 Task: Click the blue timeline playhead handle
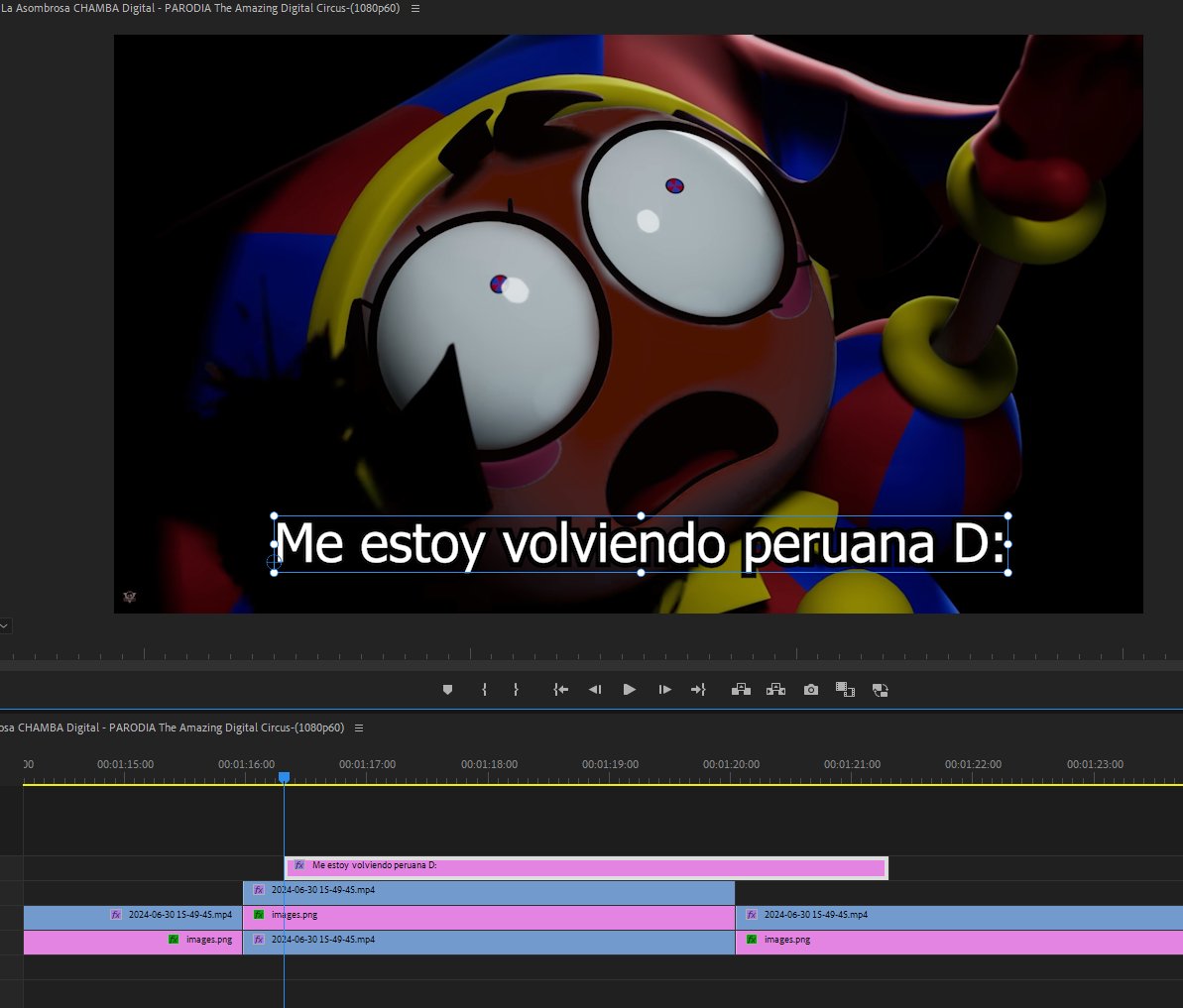284,776
